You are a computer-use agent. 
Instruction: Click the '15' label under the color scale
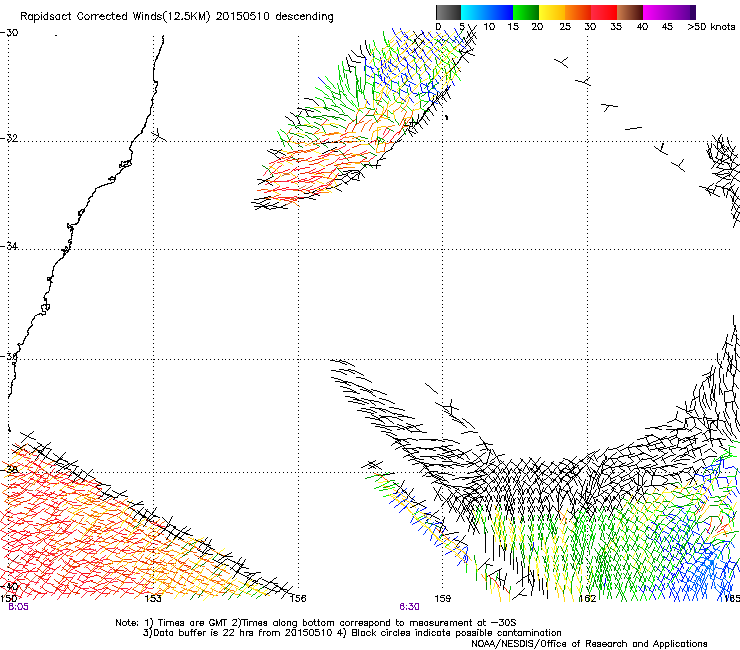click(513, 26)
